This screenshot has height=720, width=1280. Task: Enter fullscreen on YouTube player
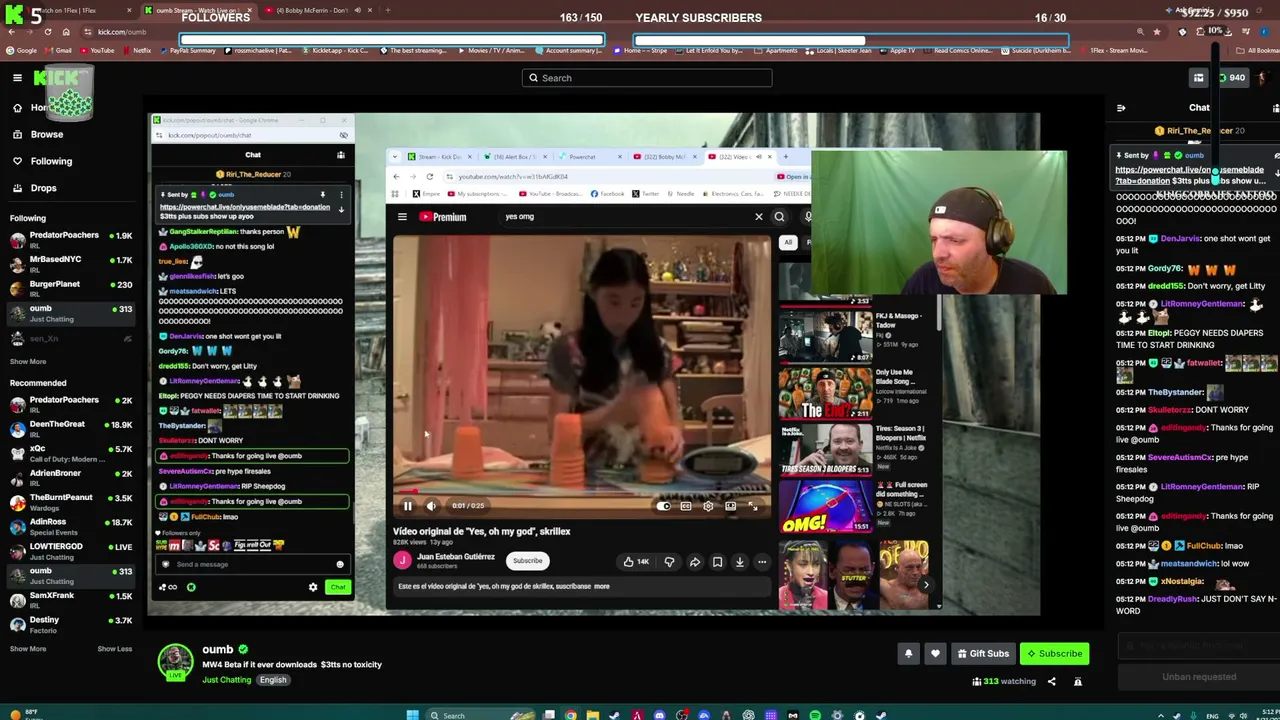tap(753, 506)
